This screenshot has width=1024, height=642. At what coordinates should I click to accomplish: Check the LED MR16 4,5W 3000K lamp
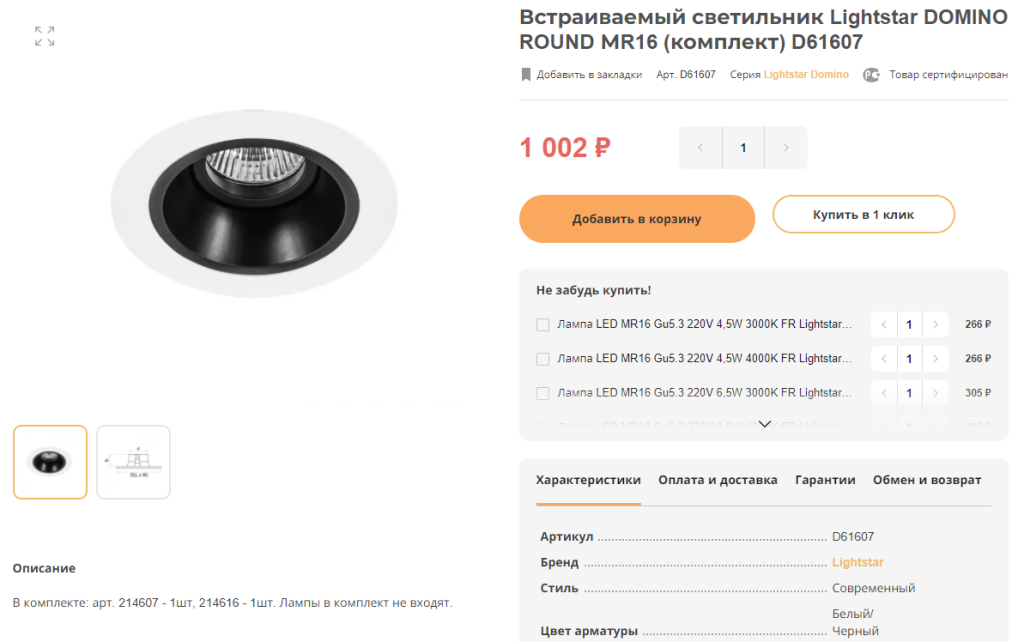pos(543,325)
